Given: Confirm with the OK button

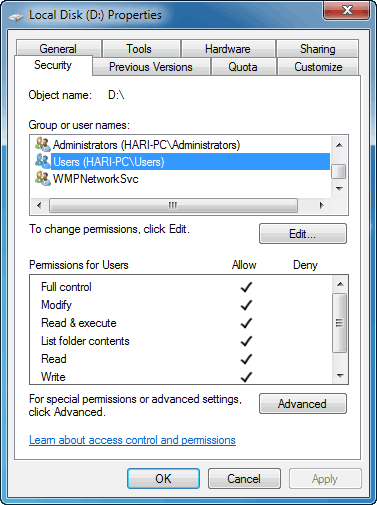Looking at the screenshot, I should tap(163, 479).
